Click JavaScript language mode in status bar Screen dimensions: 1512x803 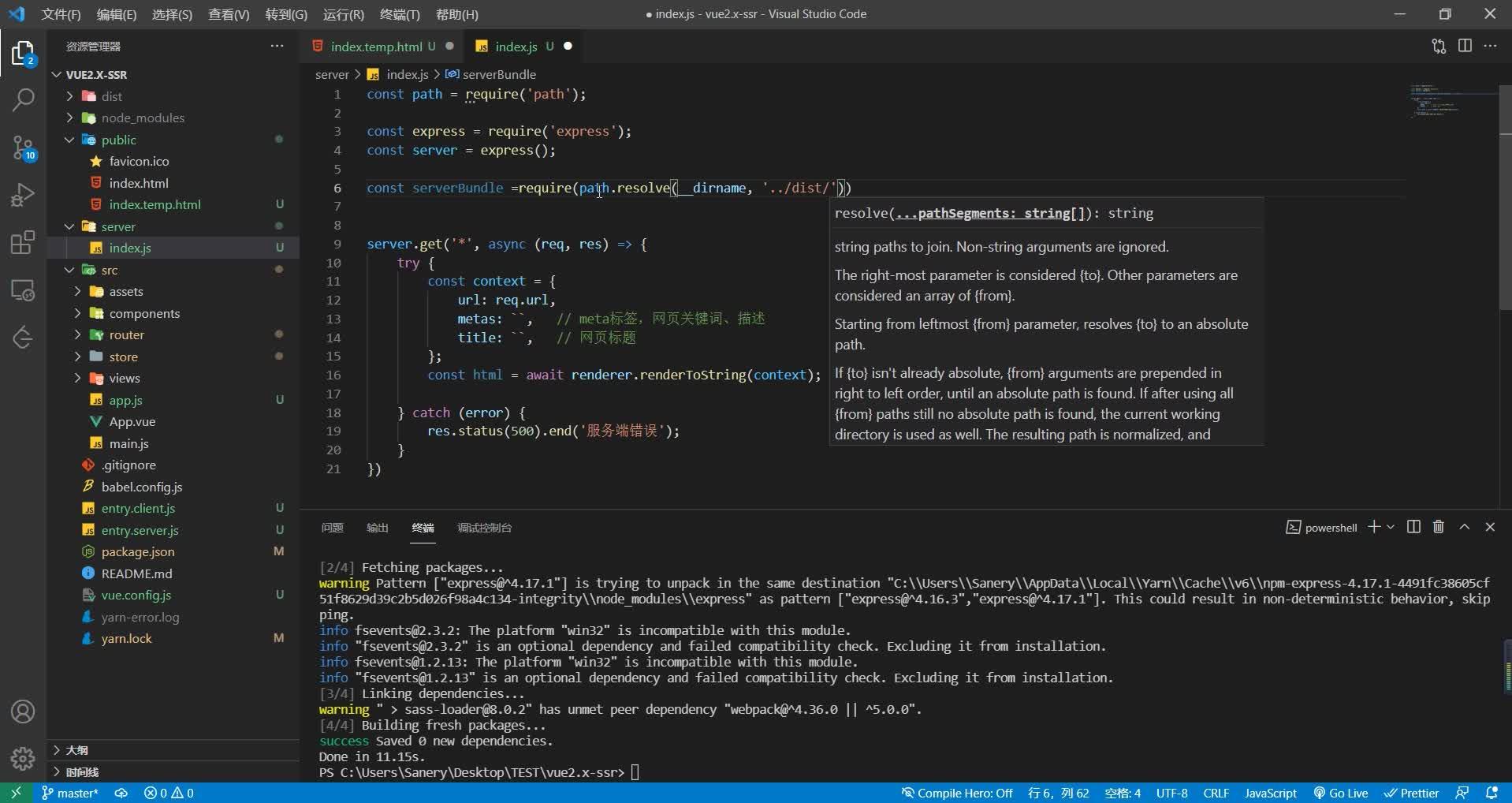1269,793
